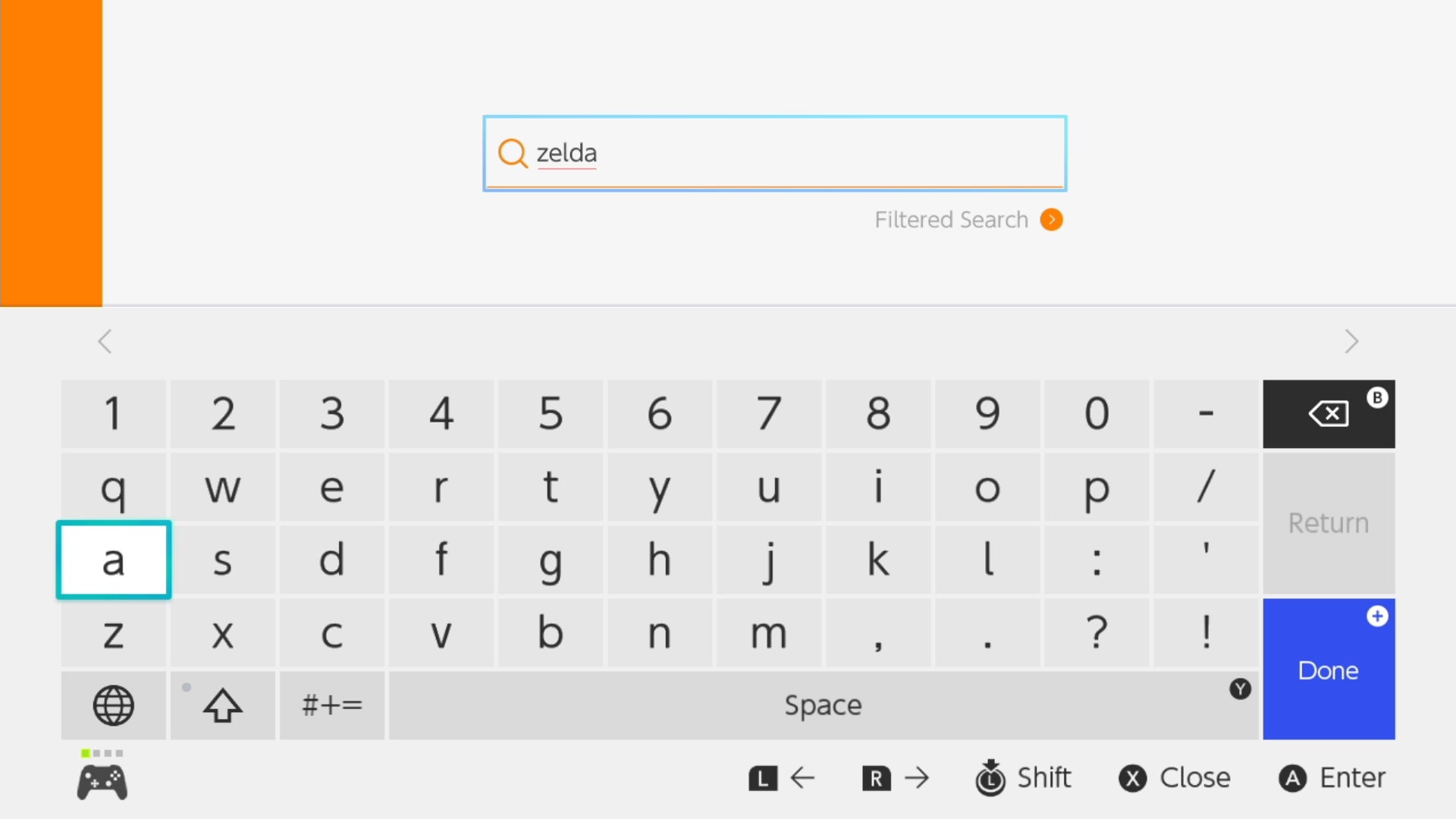Show next suggestions with right chevron
The width and height of the screenshot is (1456, 819).
[x=1351, y=341]
